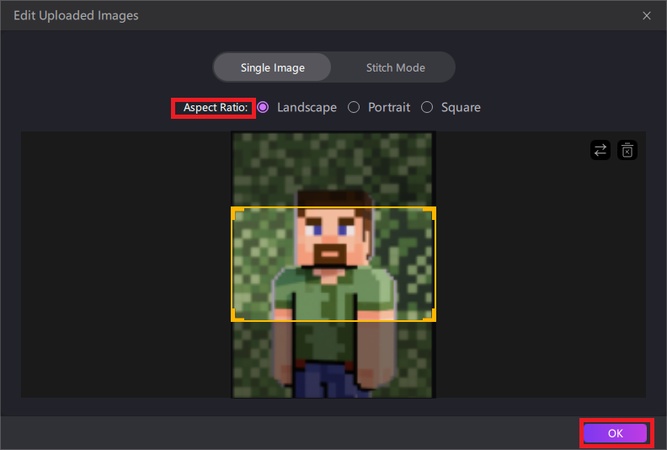The image size is (667, 450).
Task: Select the Landscape aspect ratio
Action: [x=263, y=107]
